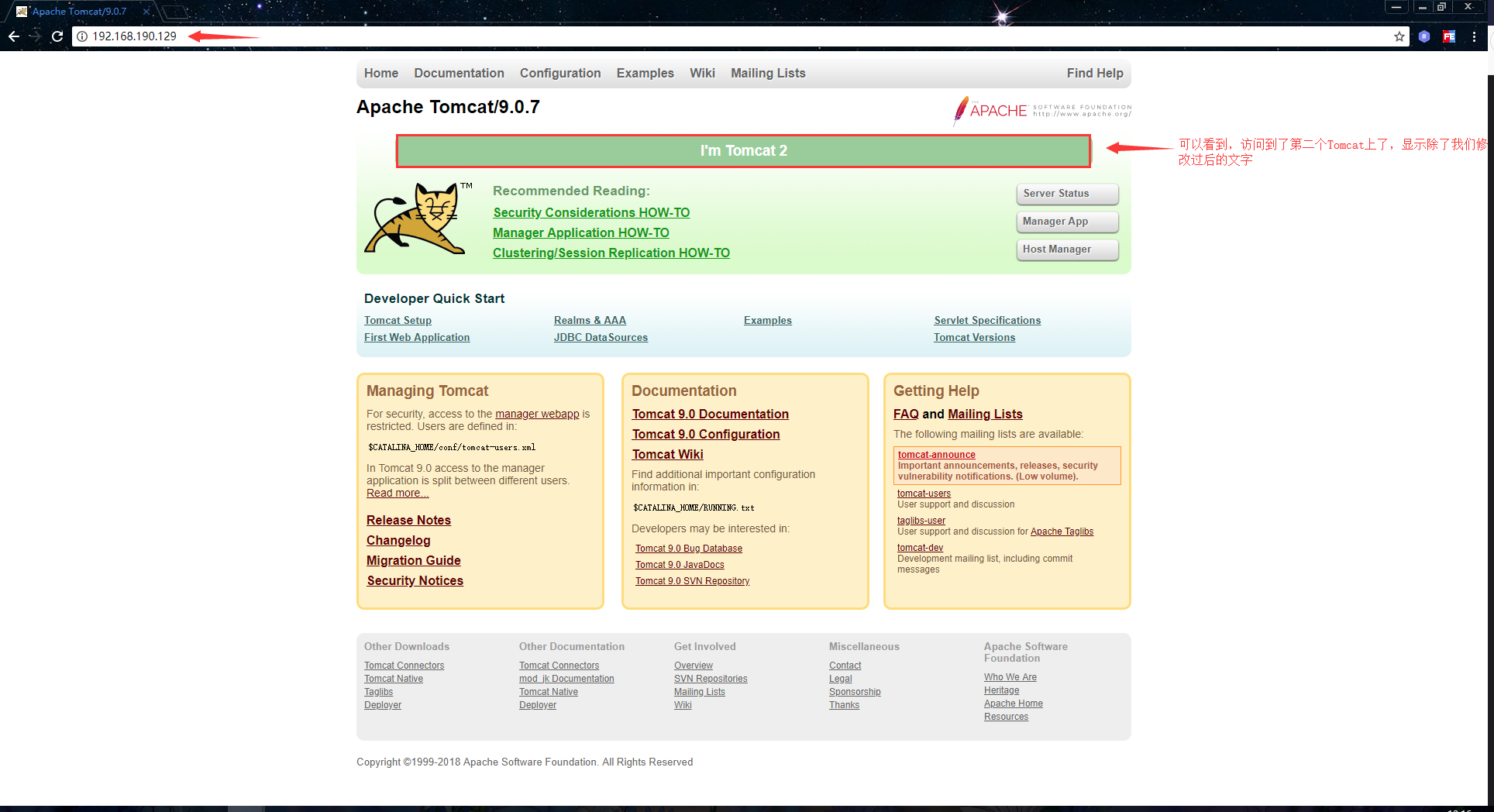Open Tomcat 9.0 SVN Repository link
Image resolution: width=1494 pixels, height=812 pixels.
(693, 581)
